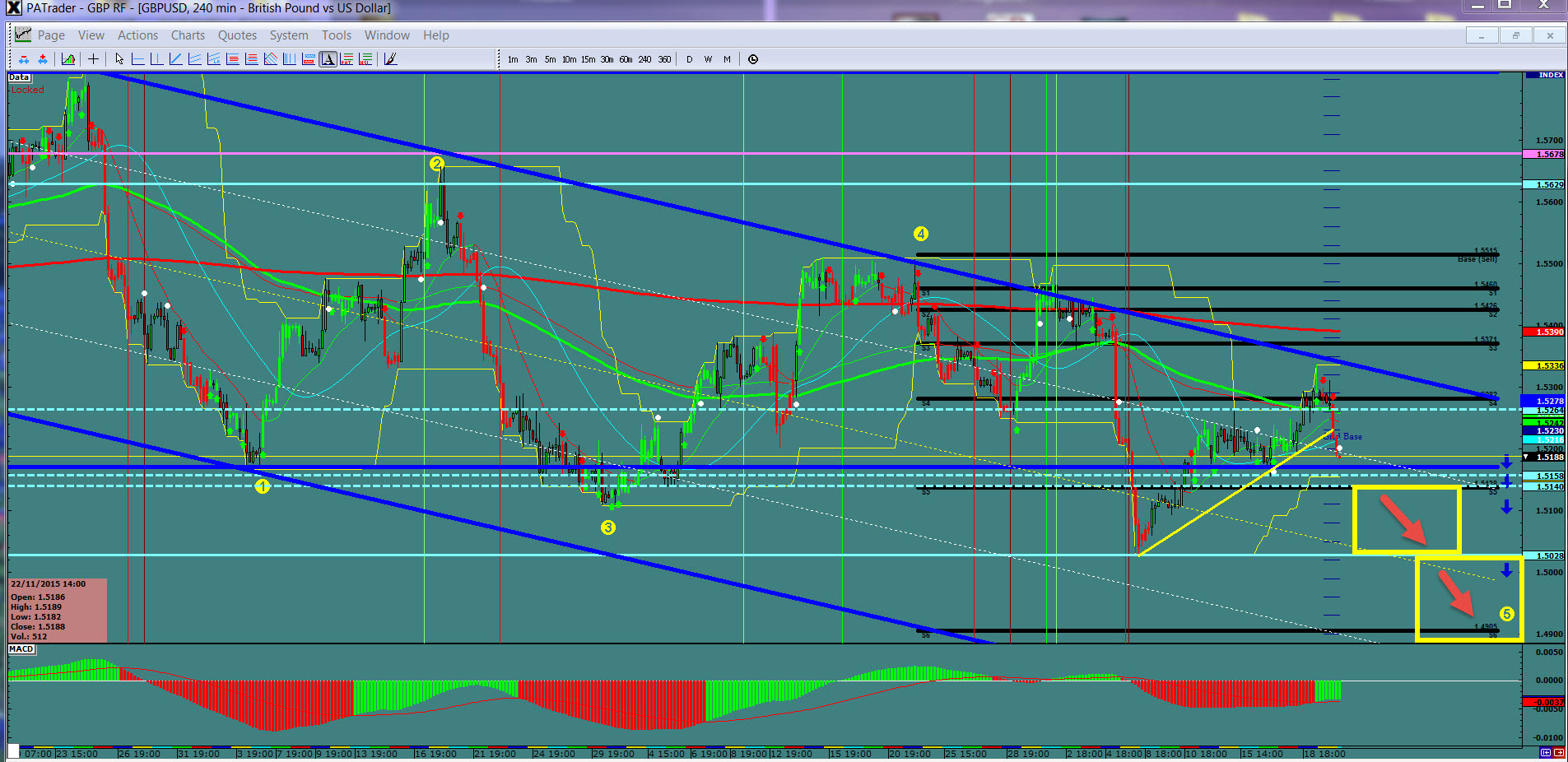Click the cyan 1.5629 price tag
Image resolution: width=1568 pixels, height=762 pixels.
tap(1545, 184)
